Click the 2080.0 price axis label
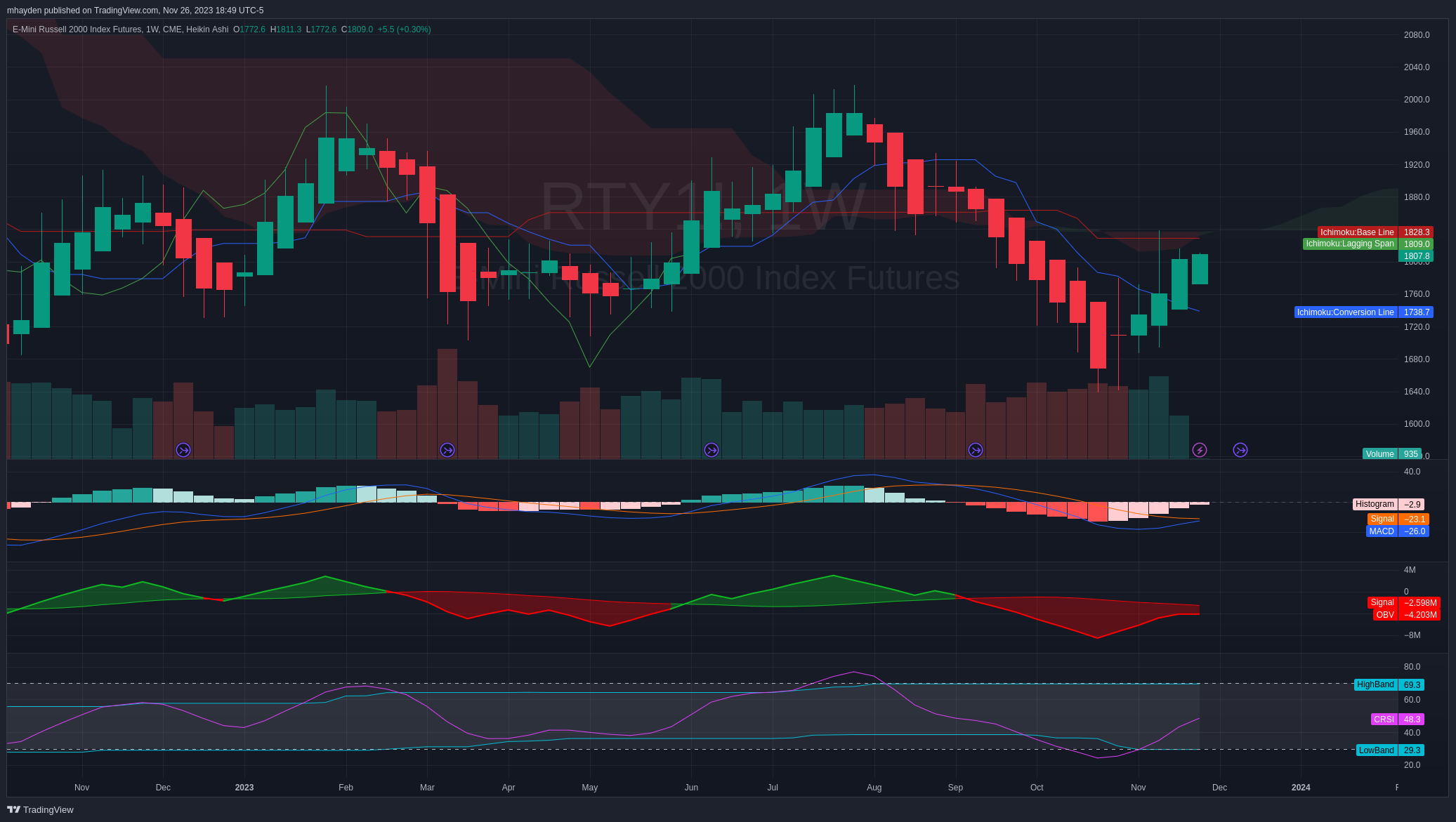This screenshot has height=822, width=1456. click(x=1417, y=35)
